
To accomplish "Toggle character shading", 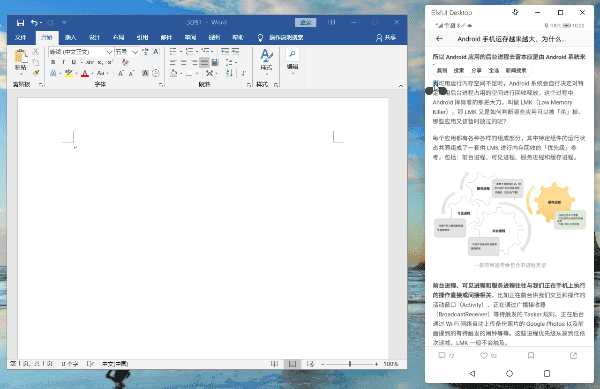I will (x=145, y=73).
